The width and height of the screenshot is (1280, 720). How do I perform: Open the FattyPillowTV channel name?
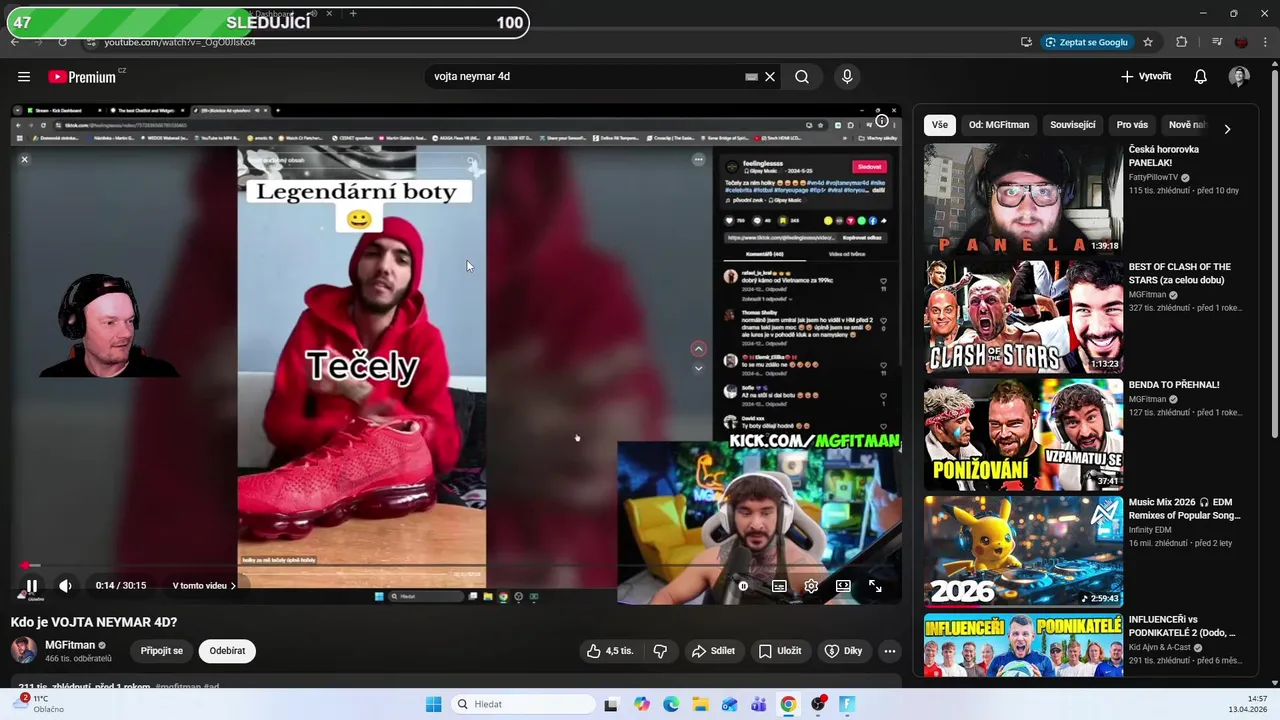coord(1153,177)
